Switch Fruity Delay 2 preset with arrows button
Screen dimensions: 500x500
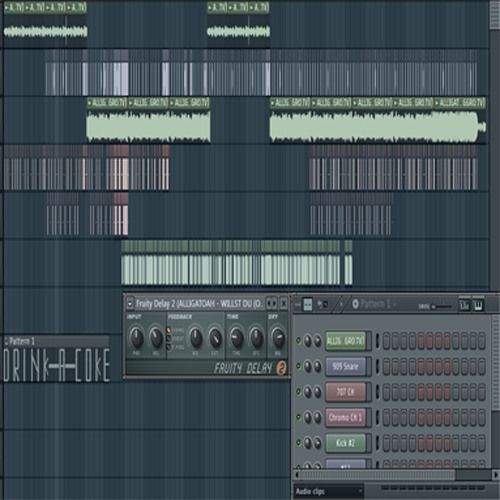272,304
